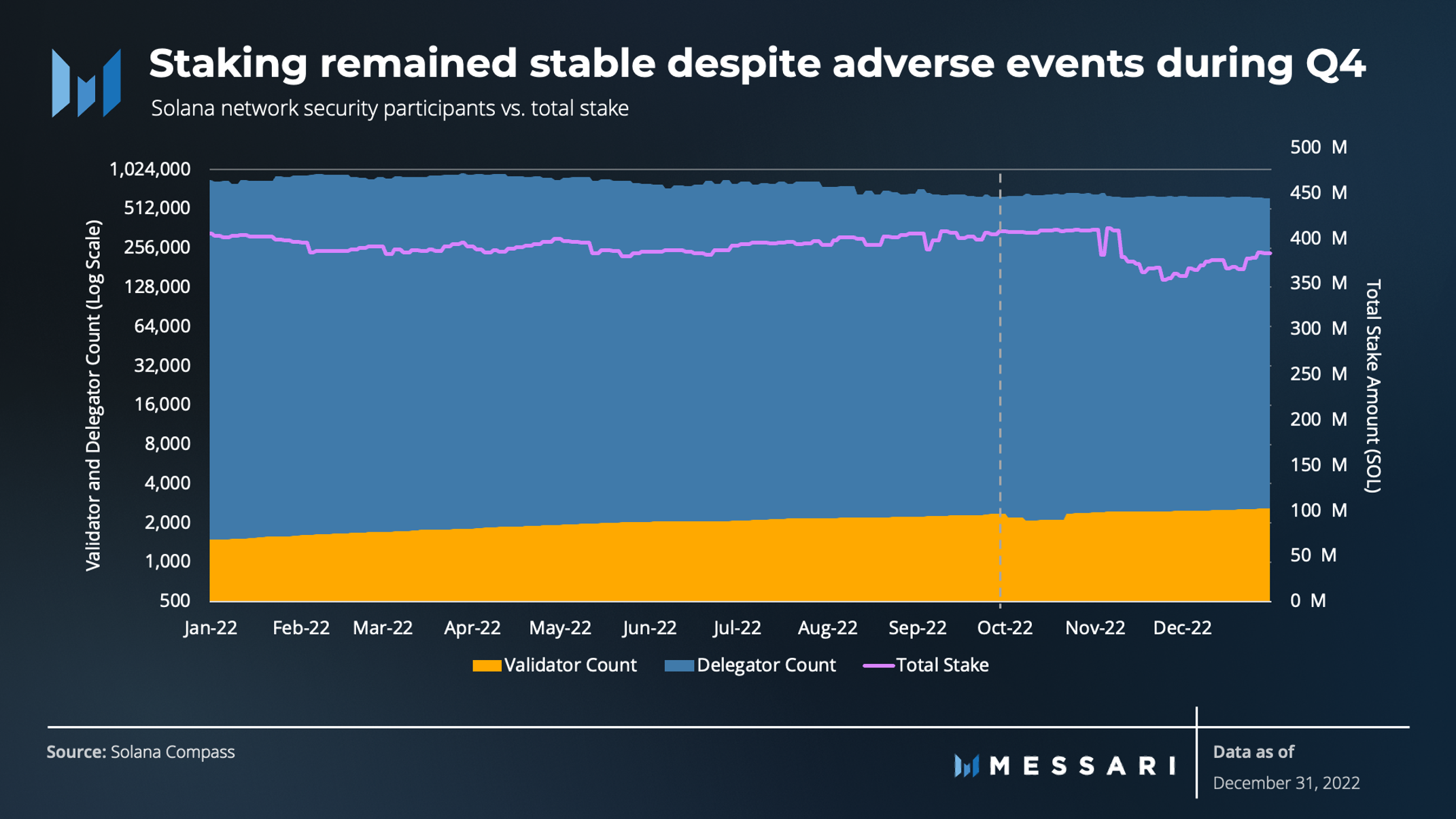Click the Solana Compass source text
Viewport: 1456px width, 819px height.
(173, 752)
